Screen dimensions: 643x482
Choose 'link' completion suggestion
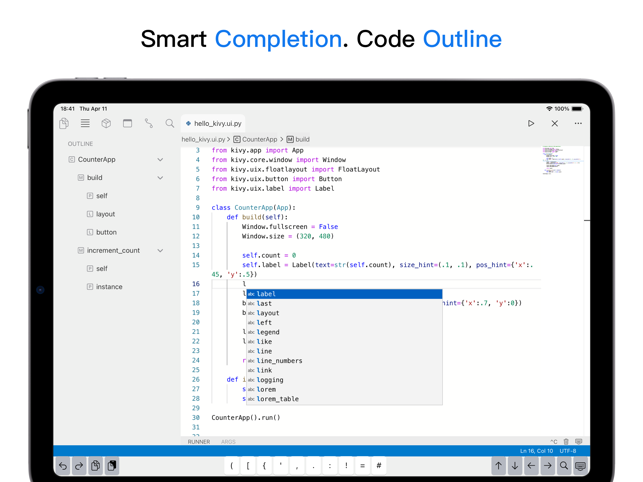(x=344, y=370)
